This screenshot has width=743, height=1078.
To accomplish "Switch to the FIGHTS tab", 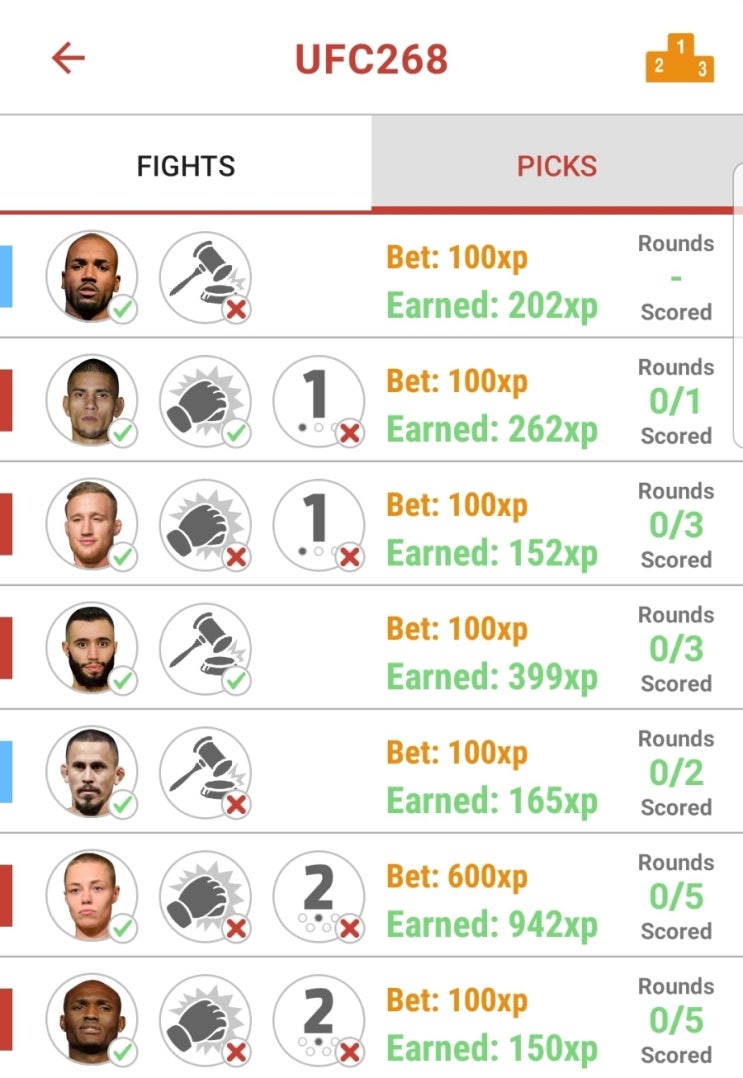I will tap(186, 166).
